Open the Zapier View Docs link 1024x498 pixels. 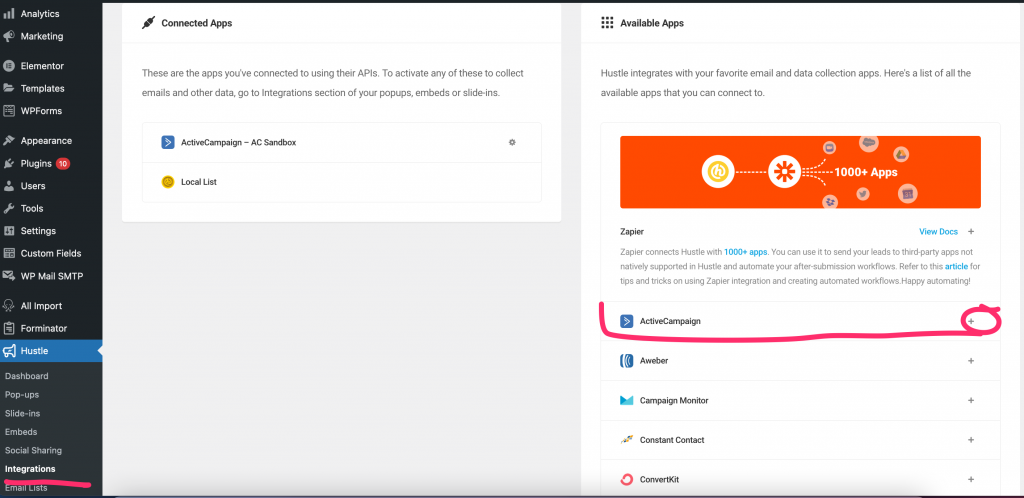point(938,232)
